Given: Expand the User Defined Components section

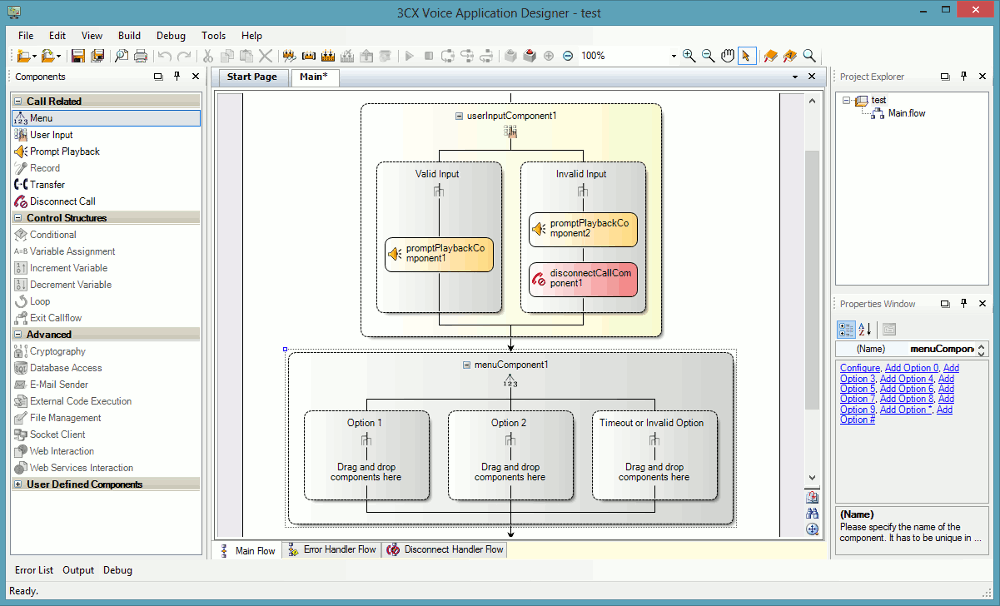Looking at the screenshot, I should click(18, 484).
